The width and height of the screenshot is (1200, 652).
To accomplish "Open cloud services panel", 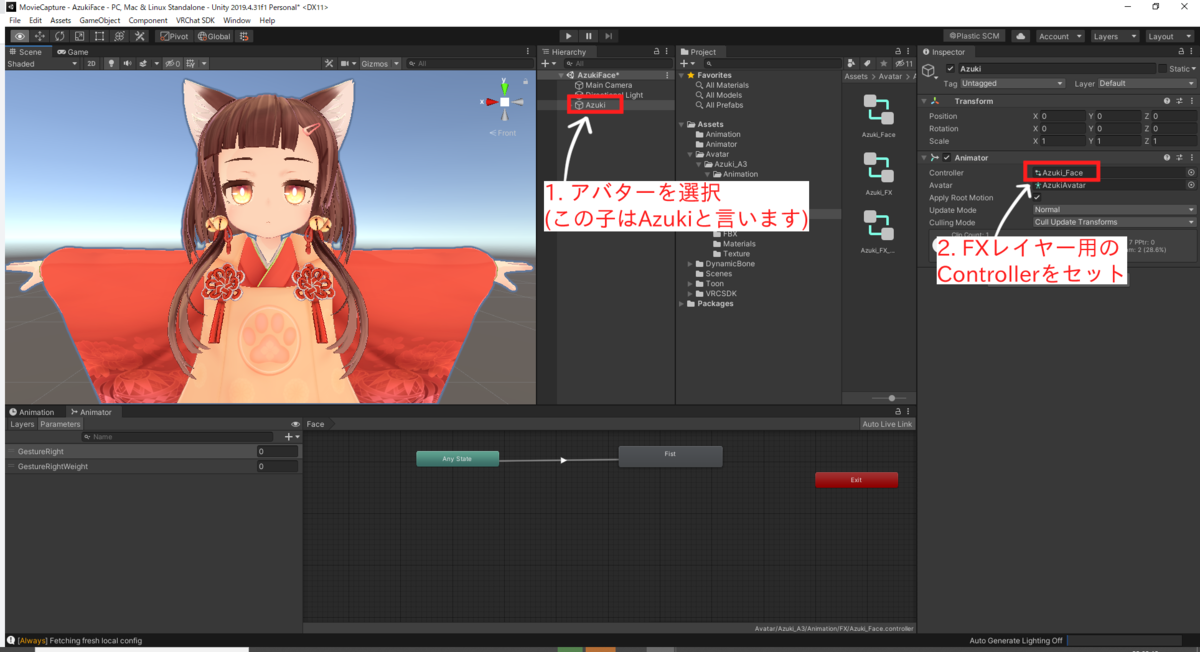I will (1020, 36).
